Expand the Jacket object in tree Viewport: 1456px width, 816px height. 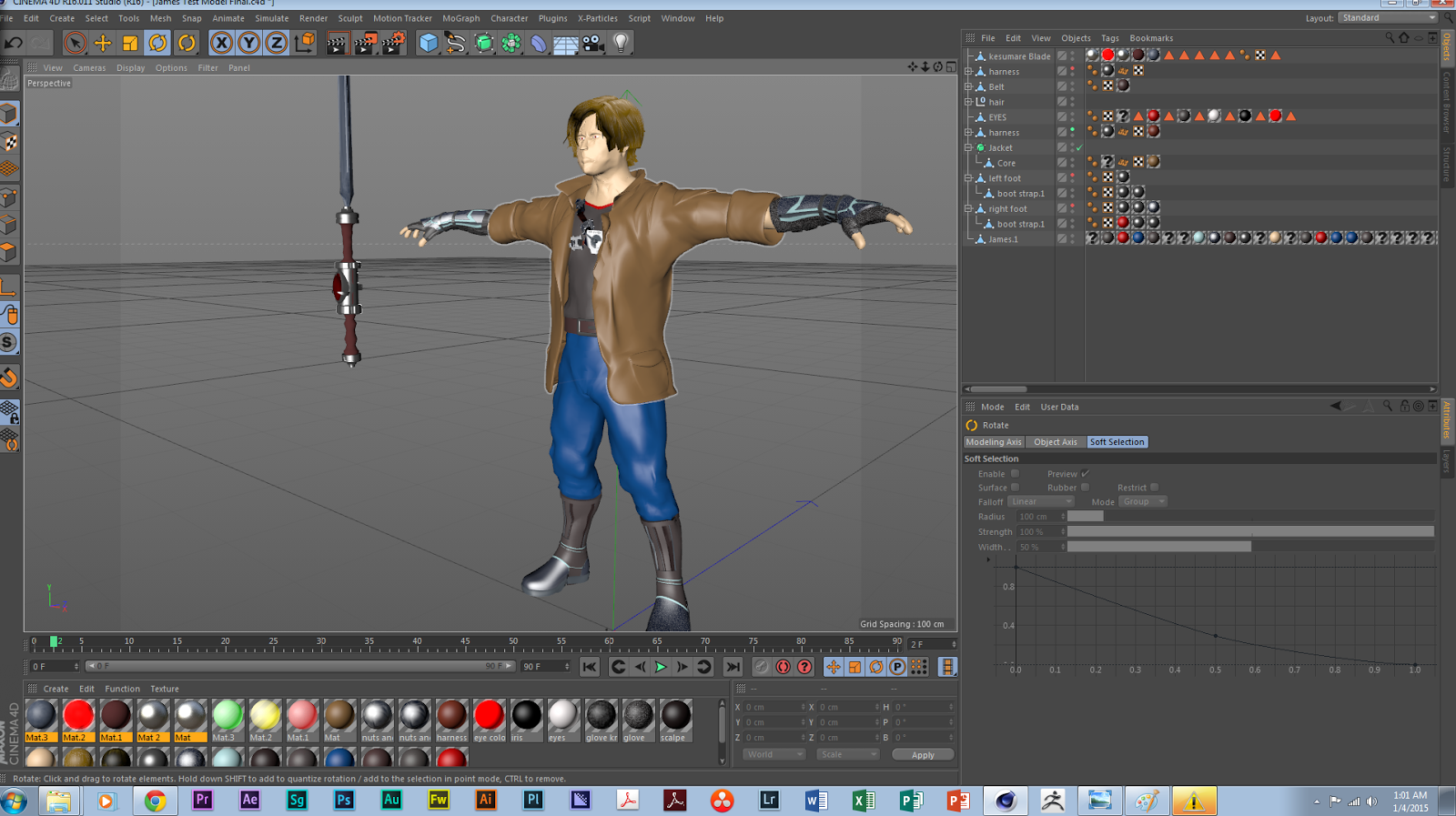pyautogui.click(x=968, y=147)
